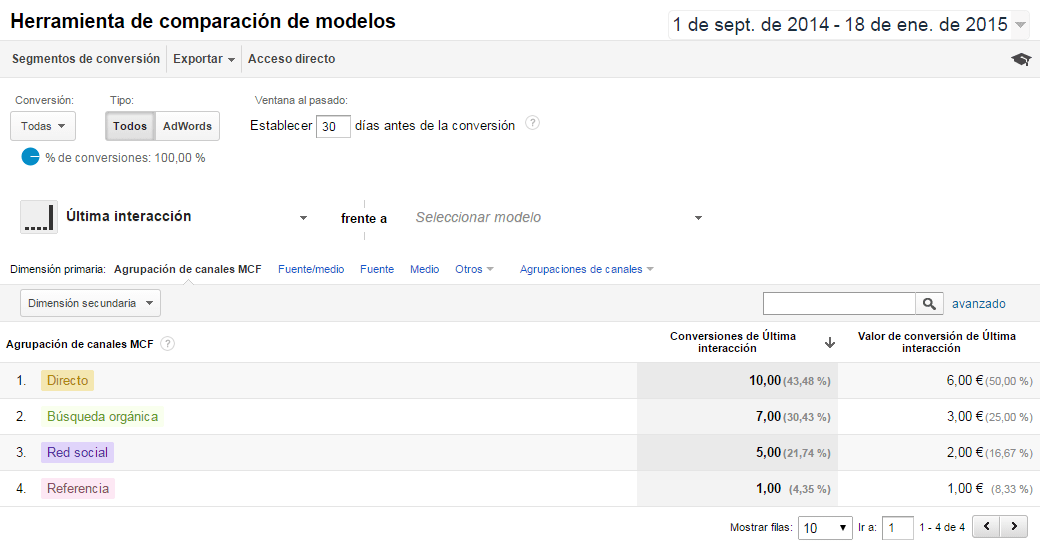This screenshot has width=1040, height=542.
Task: Go to previous page arrow
Action: point(987,526)
